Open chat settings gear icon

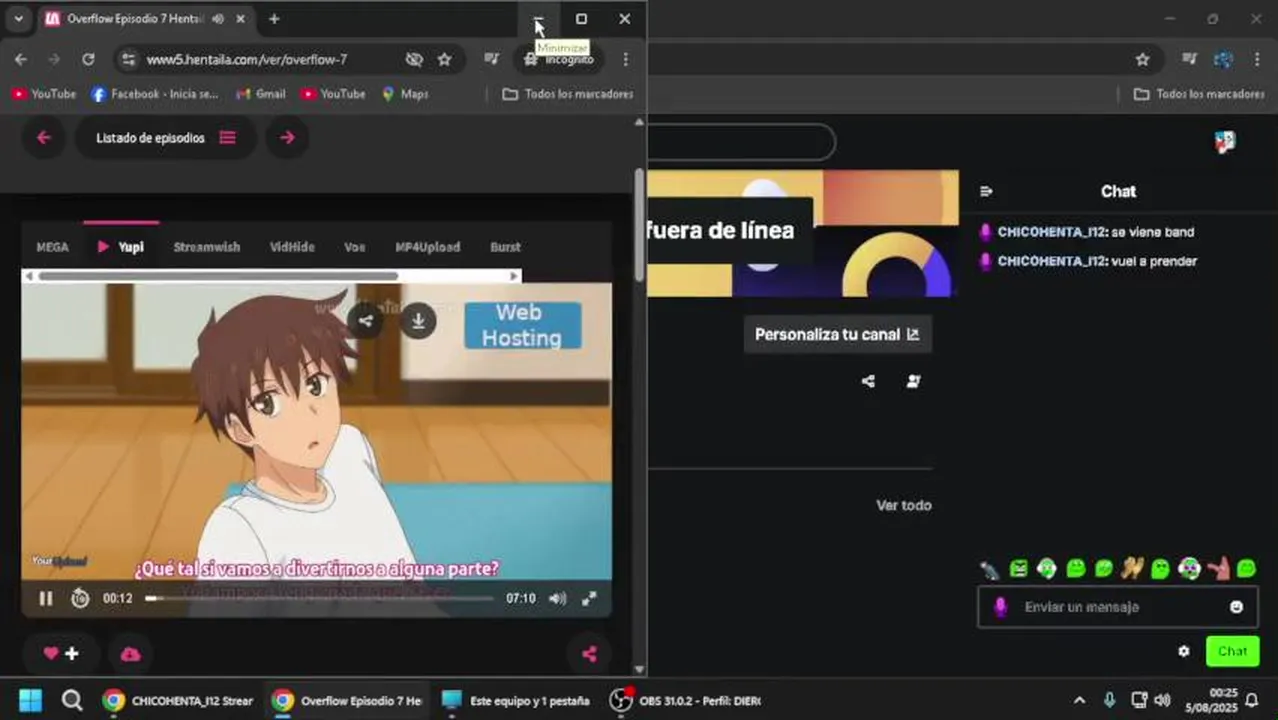pyautogui.click(x=1184, y=651)
